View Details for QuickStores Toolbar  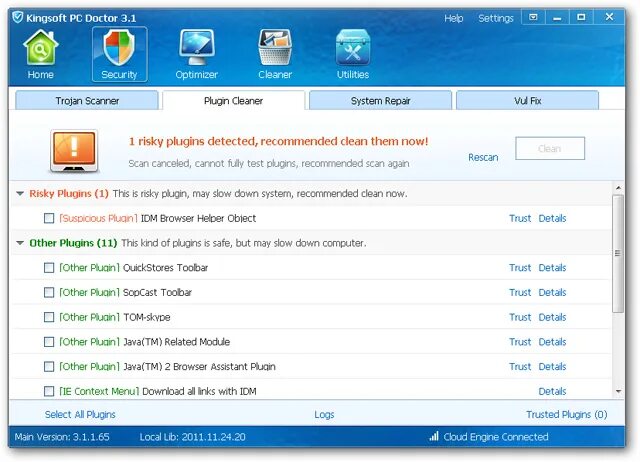[x=552, y=268]
